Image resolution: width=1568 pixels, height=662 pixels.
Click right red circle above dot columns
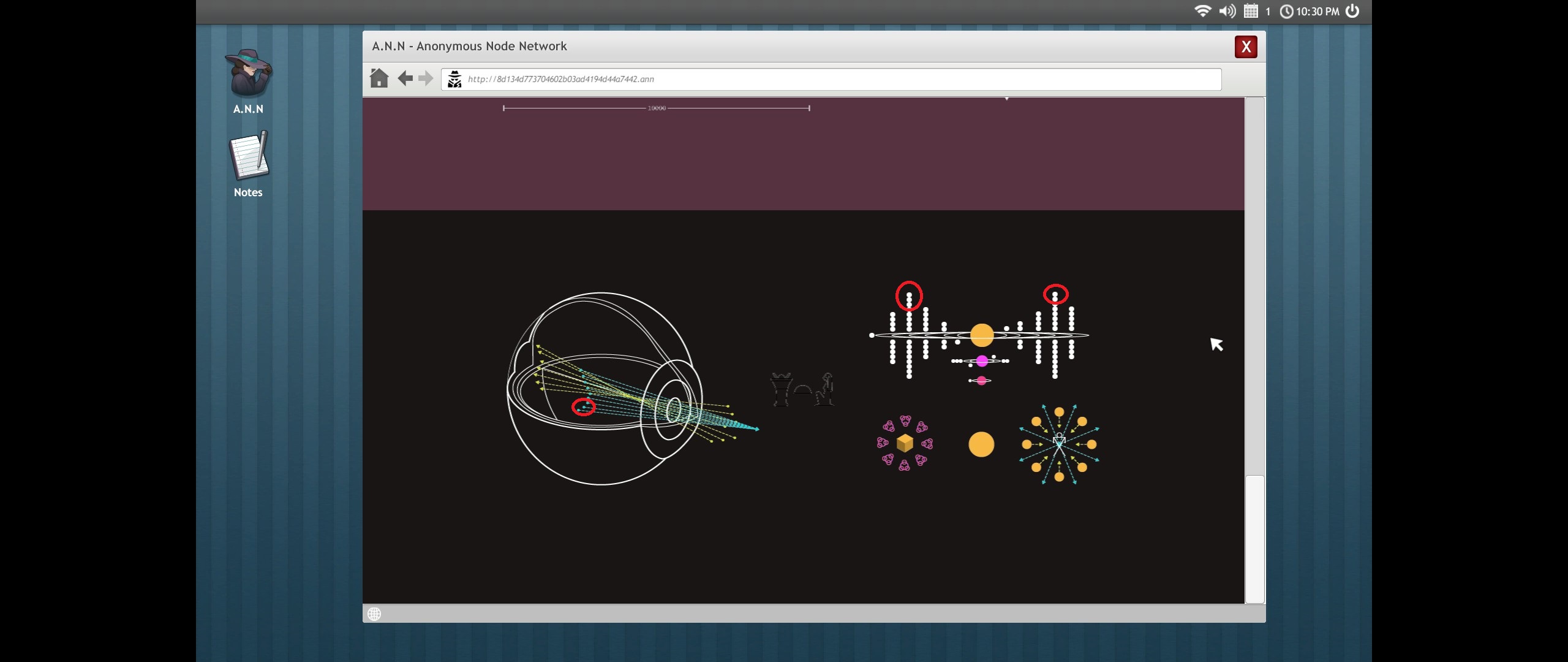tap(1055, 295)
